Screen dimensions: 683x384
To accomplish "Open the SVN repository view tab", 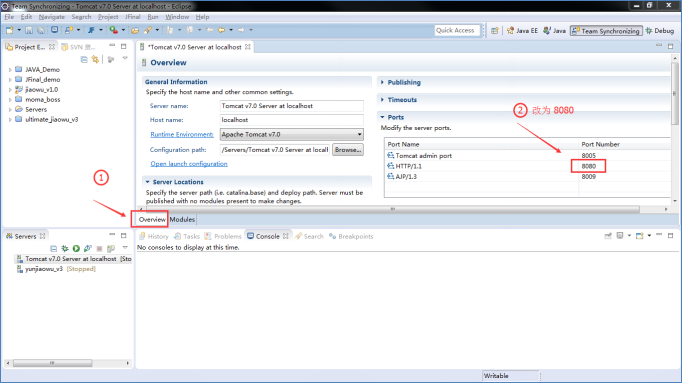I will point(78,47).
